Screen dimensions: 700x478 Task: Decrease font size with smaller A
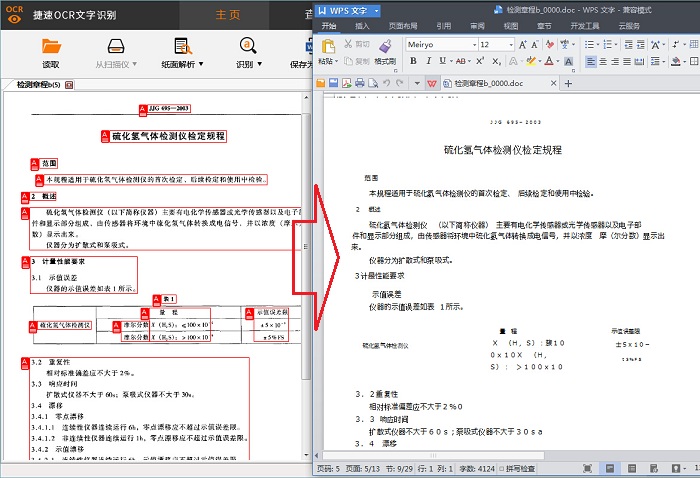pos(535,45)
